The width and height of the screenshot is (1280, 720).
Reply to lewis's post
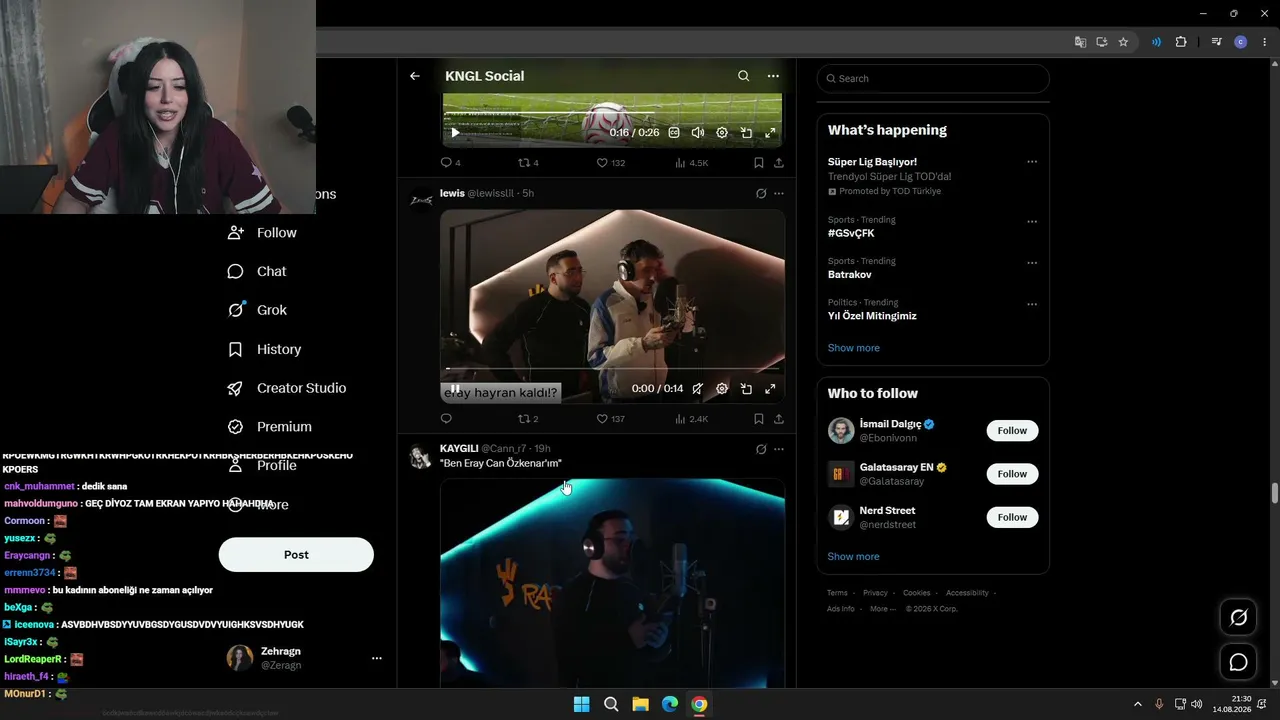(446, 419)
